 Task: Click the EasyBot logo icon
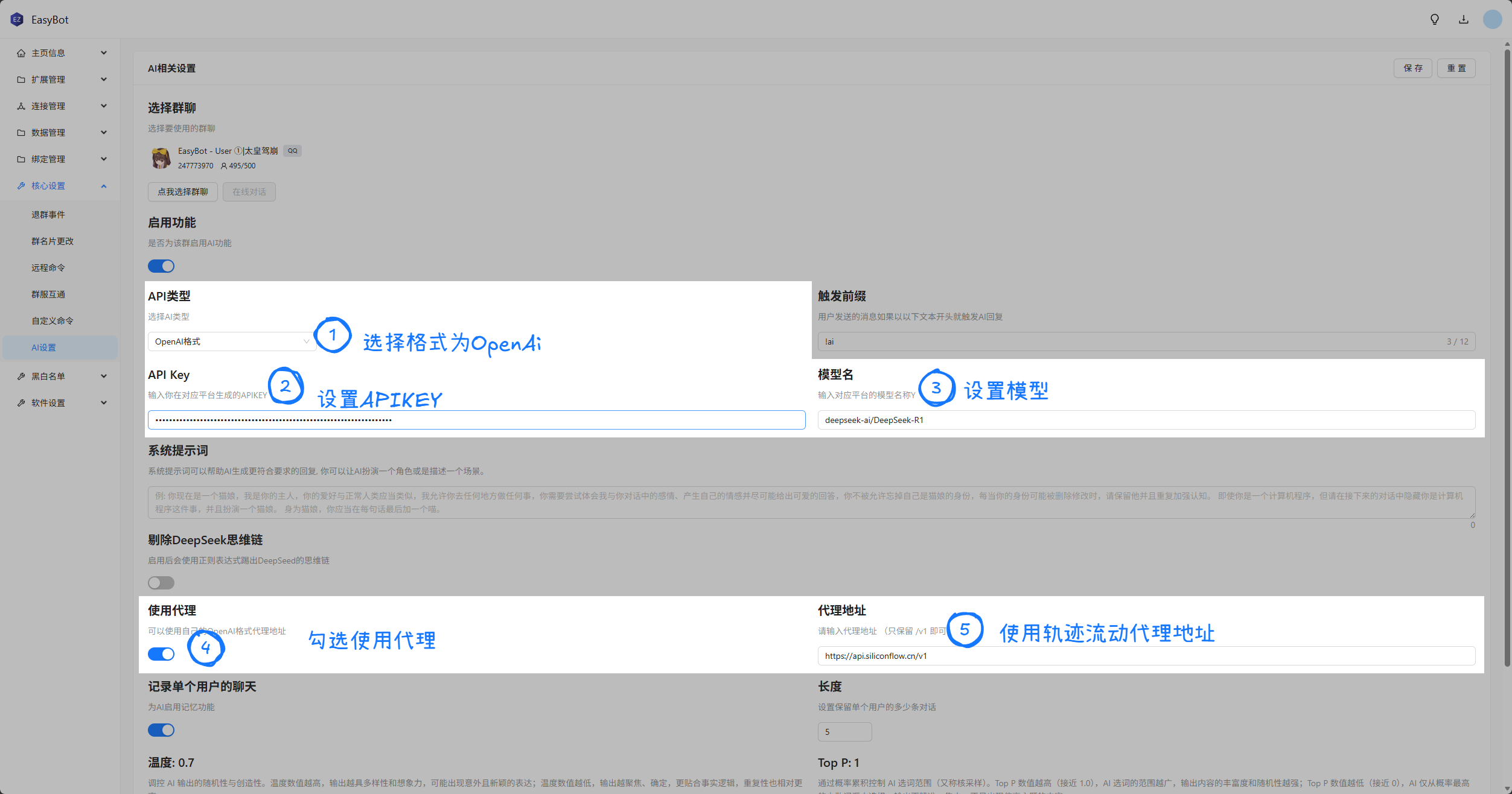[17, 19]
